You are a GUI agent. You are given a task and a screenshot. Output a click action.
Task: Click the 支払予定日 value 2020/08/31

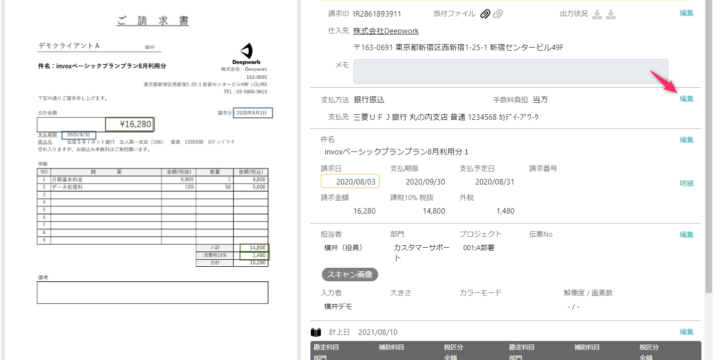tap(495, 182)
